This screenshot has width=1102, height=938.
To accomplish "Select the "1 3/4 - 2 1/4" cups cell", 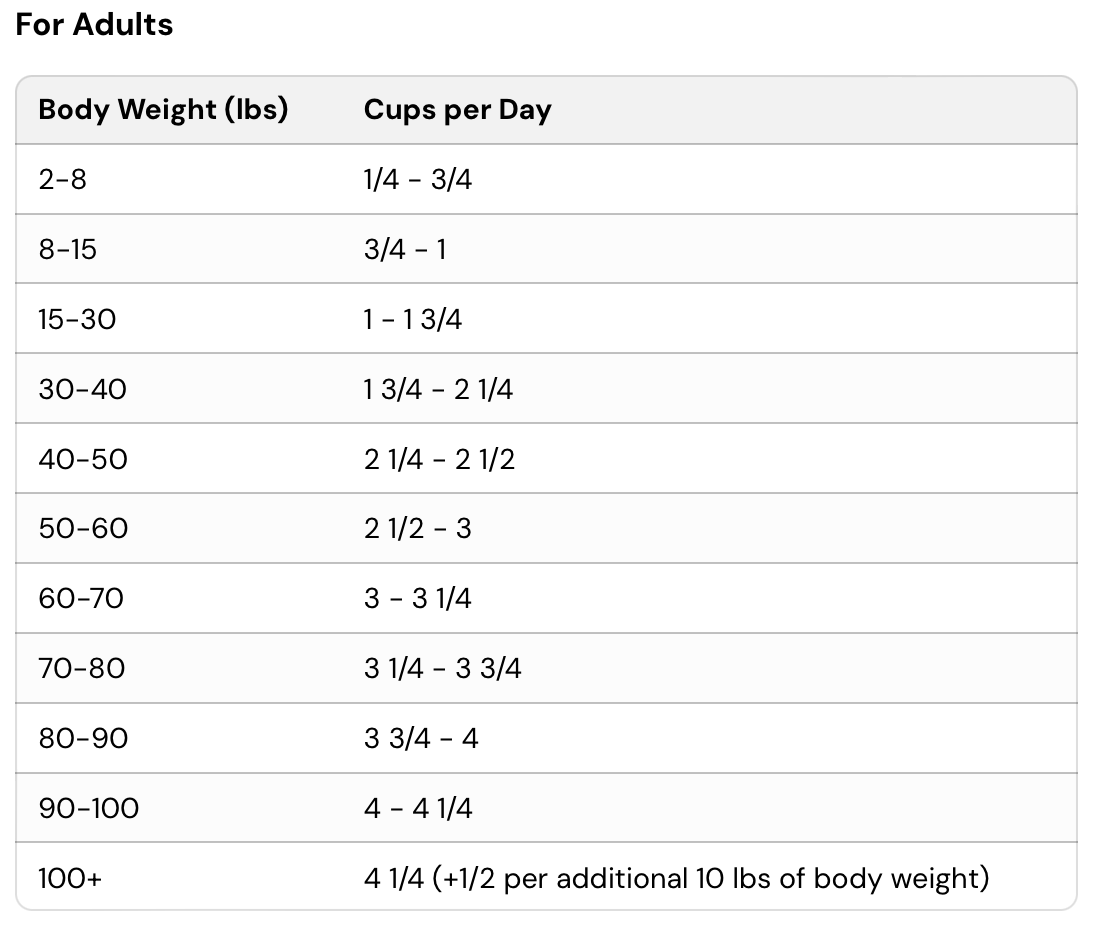I will pyautogui.click(x=438, y=389).
